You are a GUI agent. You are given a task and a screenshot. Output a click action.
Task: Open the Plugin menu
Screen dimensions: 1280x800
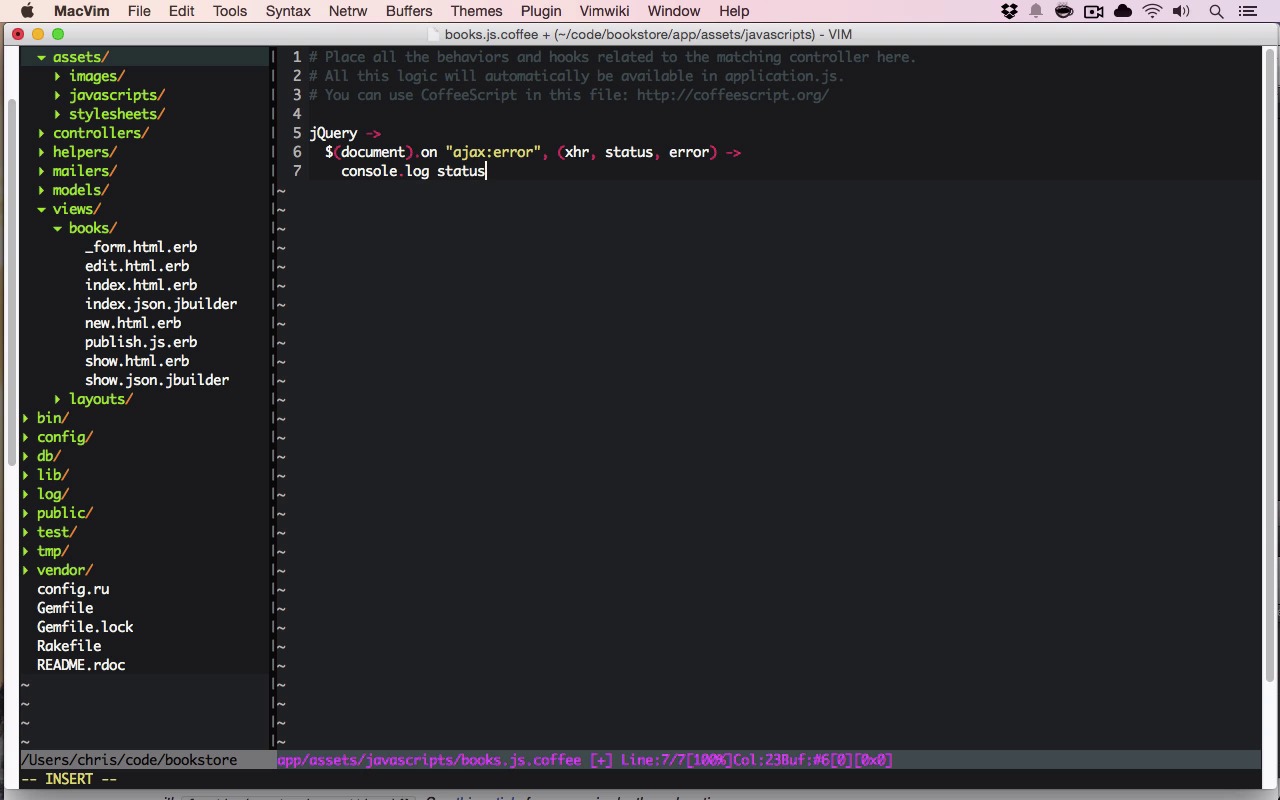[541, 11]
